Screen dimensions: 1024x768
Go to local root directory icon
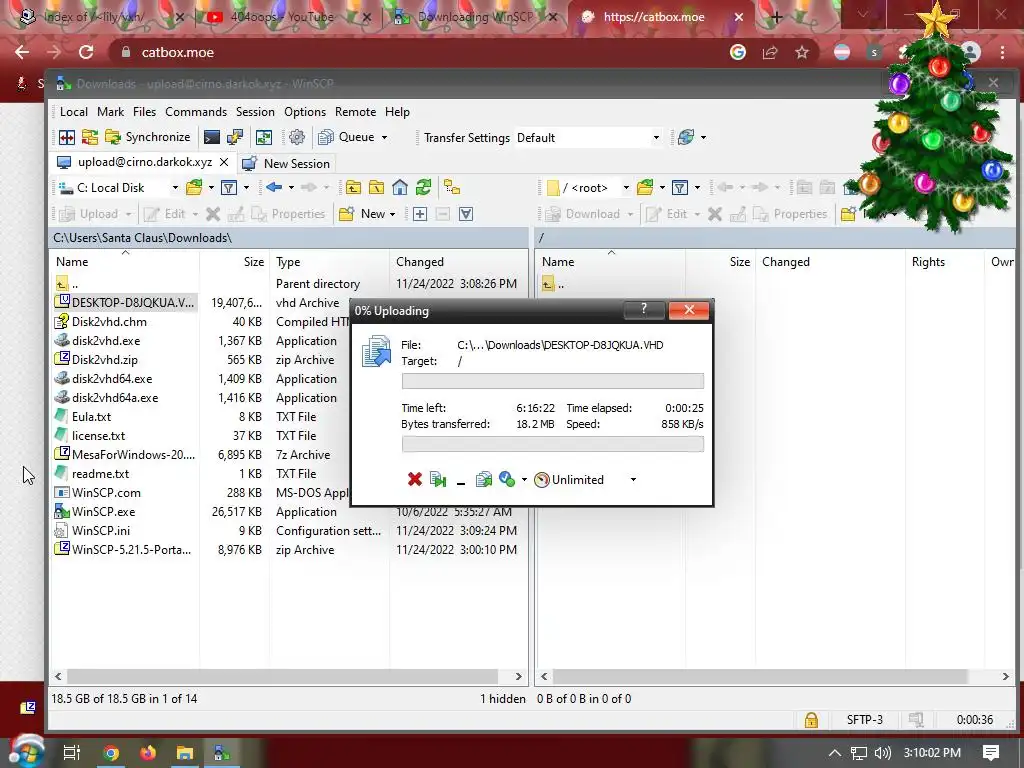[x=376, y=188]
